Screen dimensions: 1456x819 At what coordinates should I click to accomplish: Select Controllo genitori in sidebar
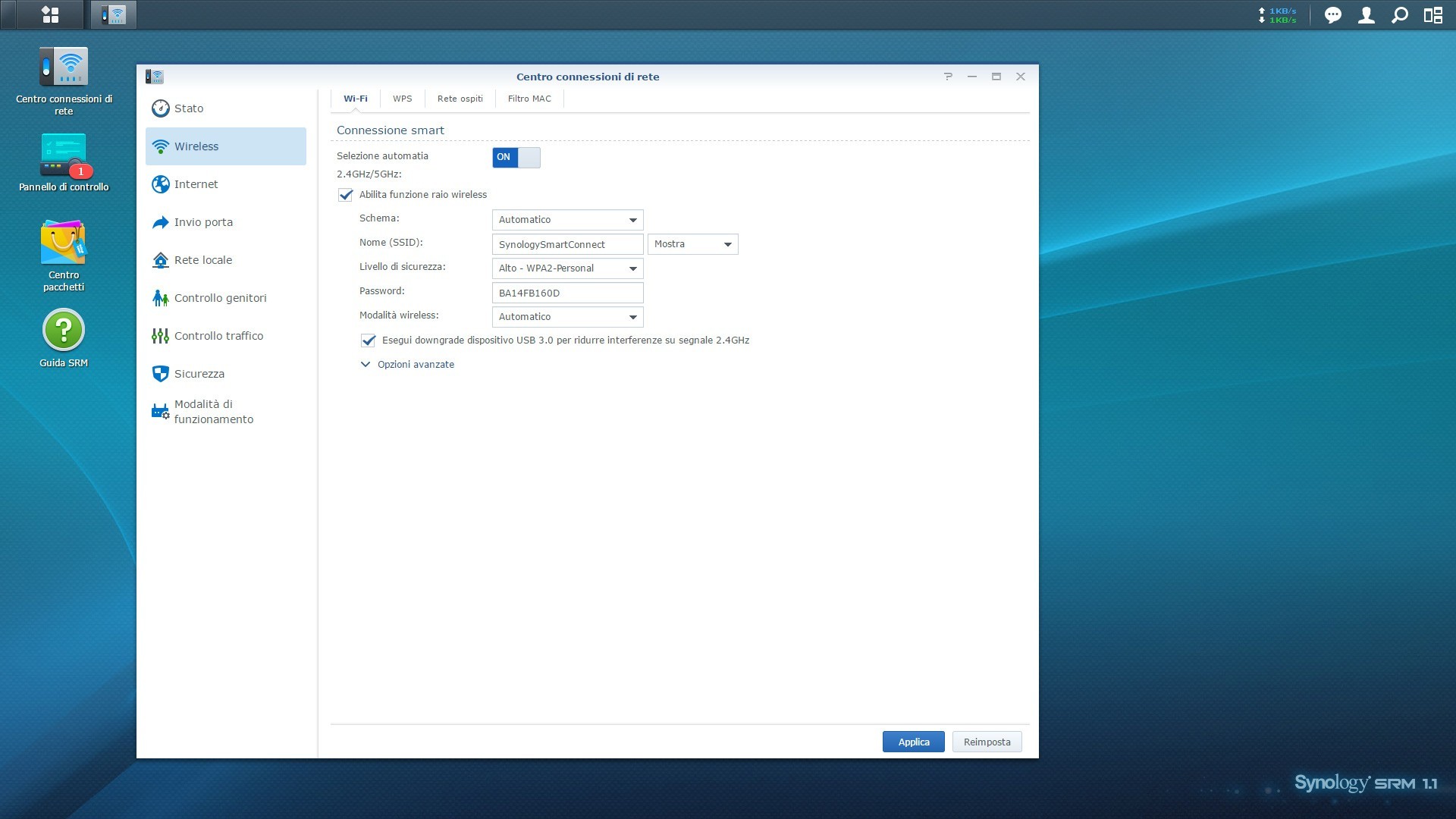(x=220, y=298)
